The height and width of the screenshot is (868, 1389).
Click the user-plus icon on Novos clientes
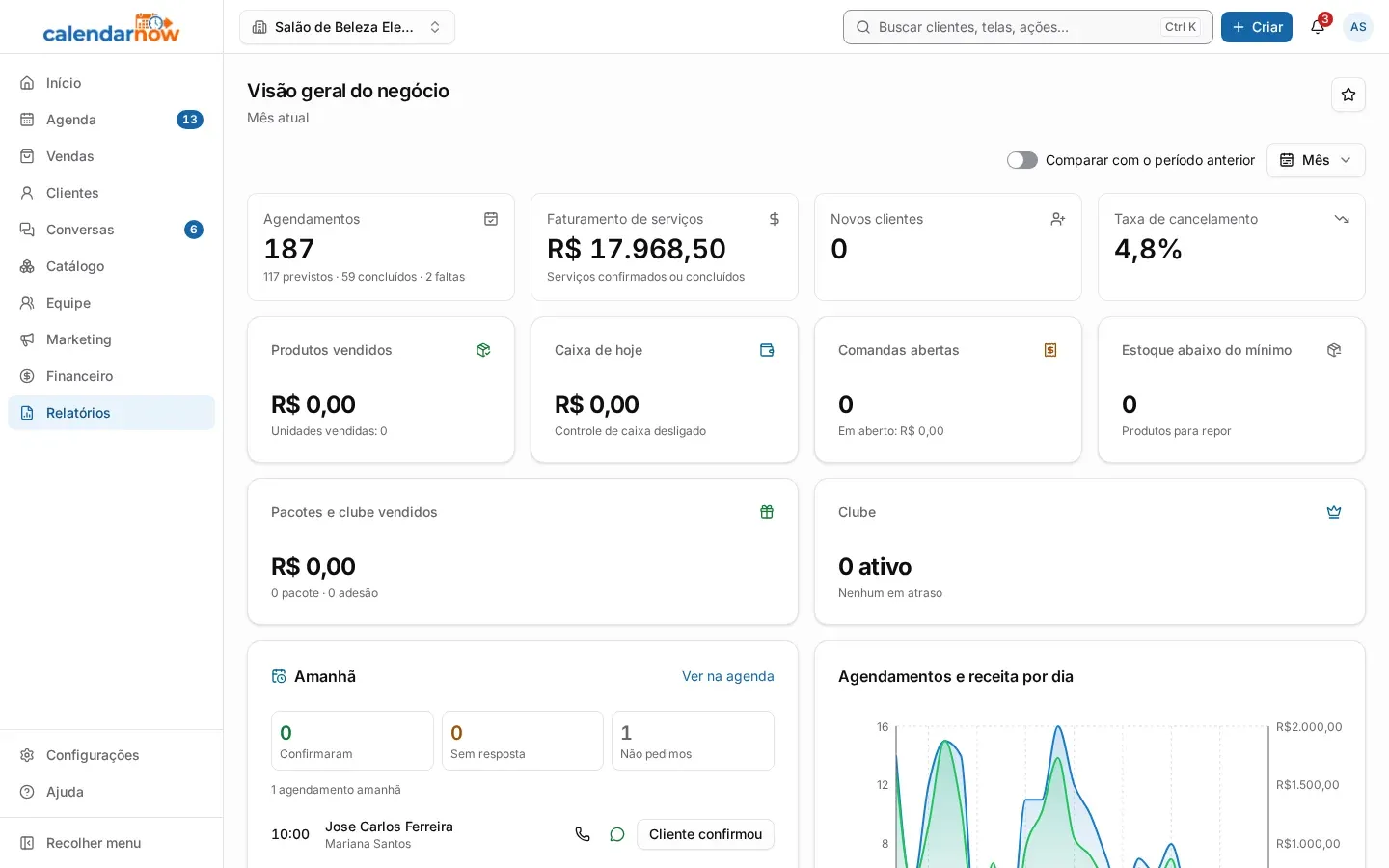tap(1058, 219)
